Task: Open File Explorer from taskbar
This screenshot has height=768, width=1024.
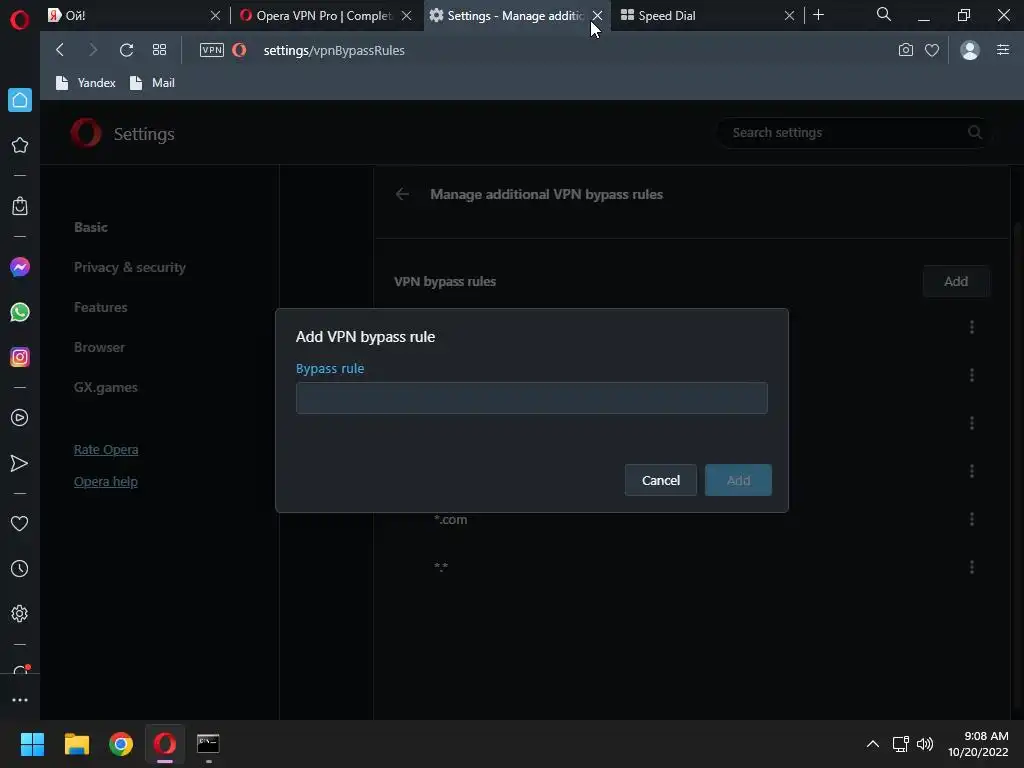Action: (x=76, y=744)
